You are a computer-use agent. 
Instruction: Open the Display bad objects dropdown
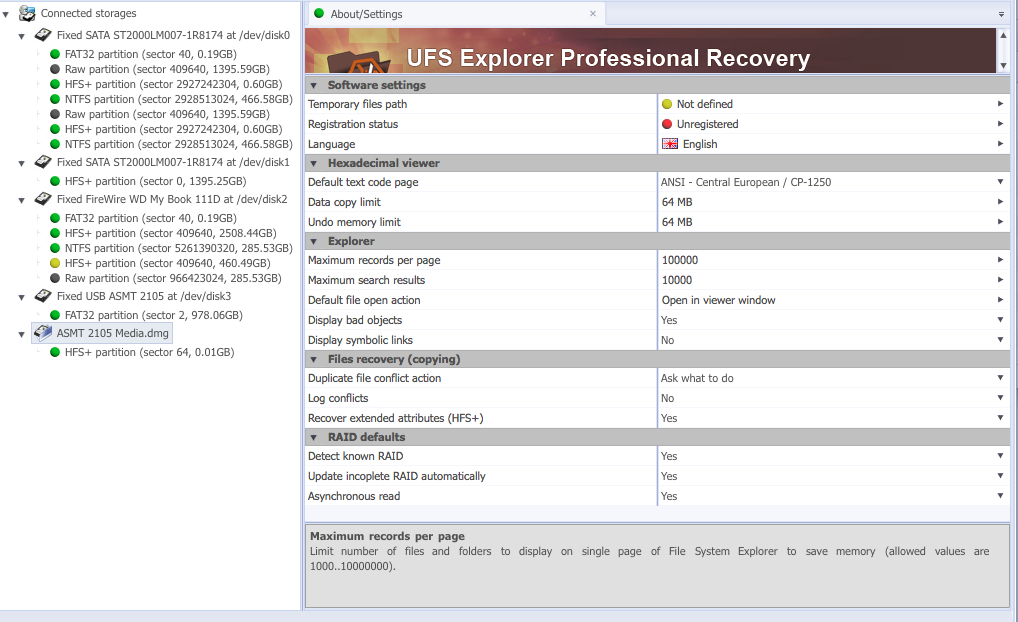(1000, 319)
